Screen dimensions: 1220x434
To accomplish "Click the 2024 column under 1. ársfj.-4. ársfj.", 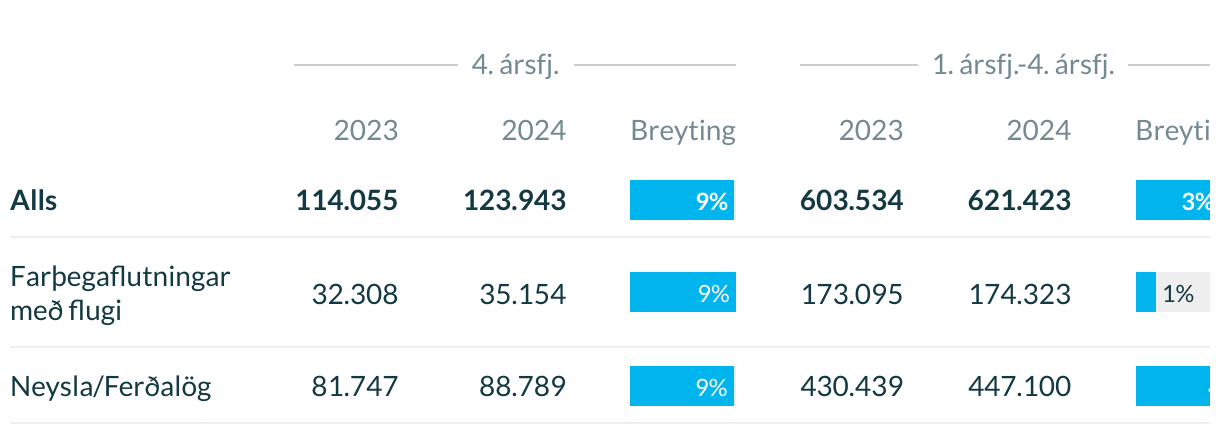I will (1039, 130).
